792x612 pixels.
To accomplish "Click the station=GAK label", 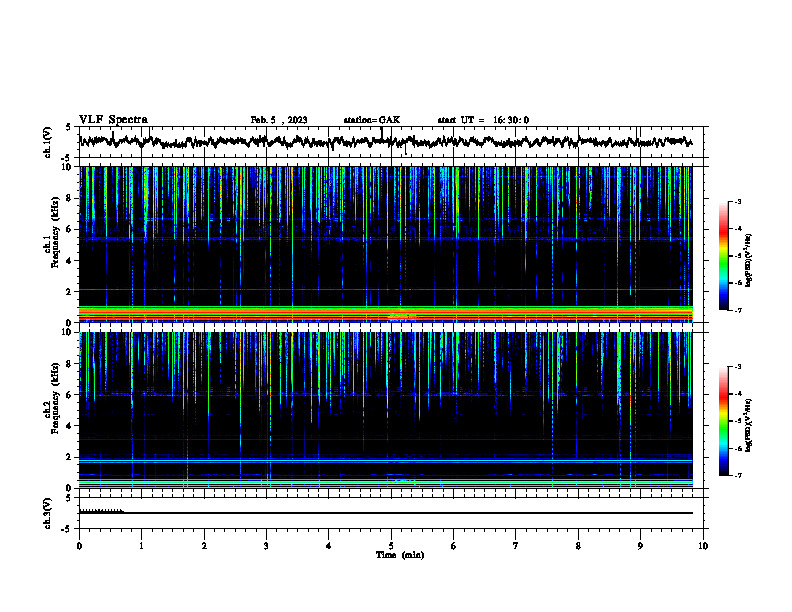I will [x=372, y=120].
